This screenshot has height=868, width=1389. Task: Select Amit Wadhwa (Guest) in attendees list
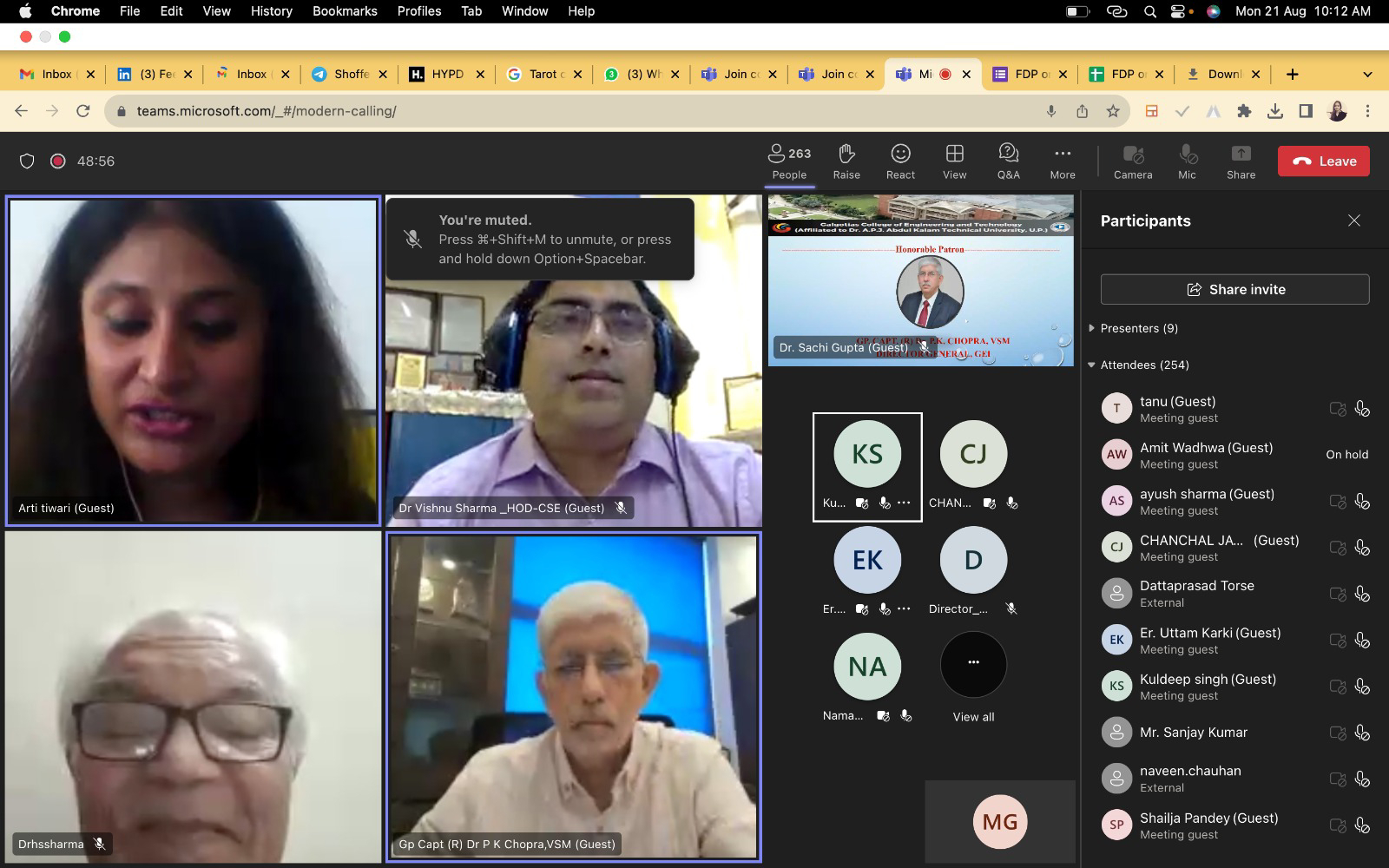pyautogui.click(x=1234, y=455)
